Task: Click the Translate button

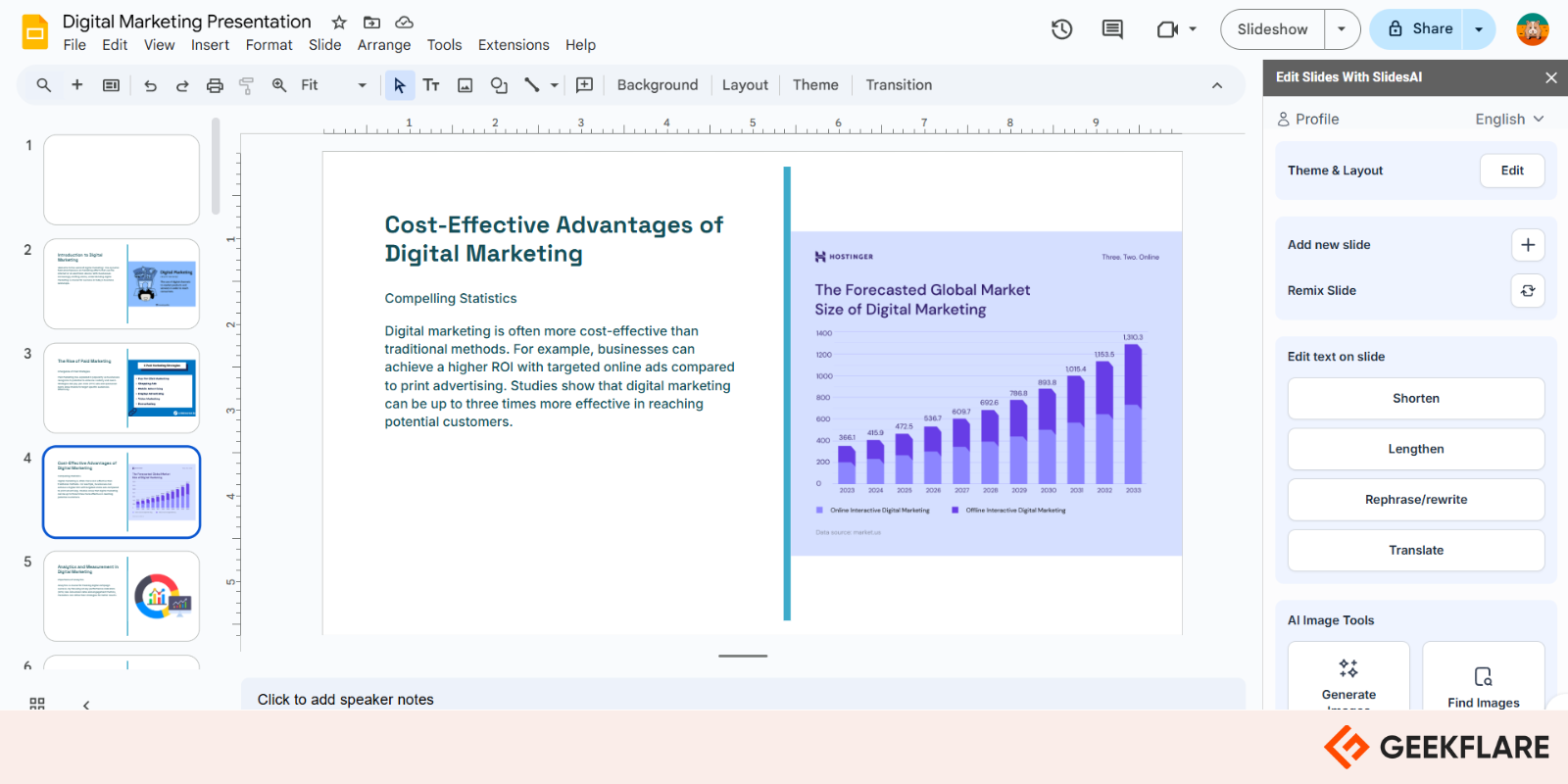Action: point(1416,551)
